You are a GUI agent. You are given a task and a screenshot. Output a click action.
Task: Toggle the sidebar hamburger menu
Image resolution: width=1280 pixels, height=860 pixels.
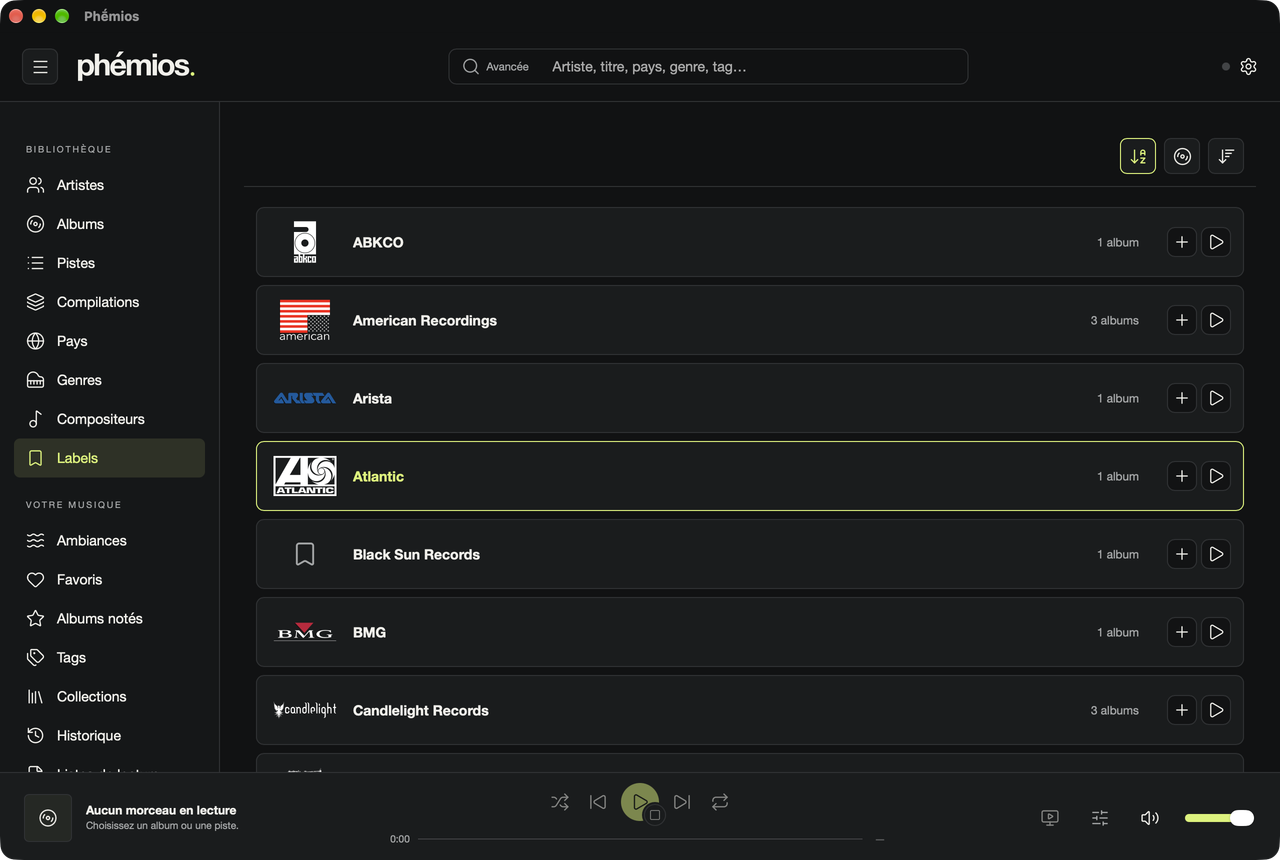click(x=40, y=67)
